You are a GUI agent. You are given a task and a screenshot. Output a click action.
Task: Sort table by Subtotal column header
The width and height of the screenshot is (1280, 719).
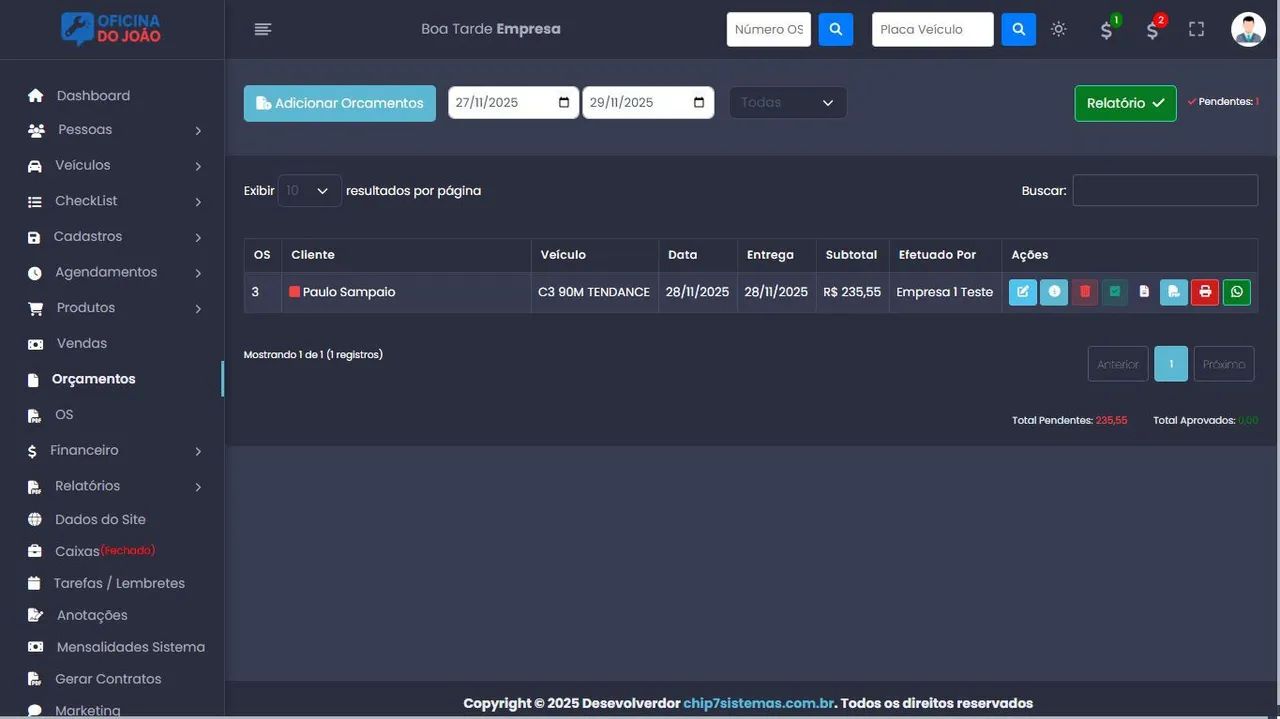pyautogui.click(x=852, y=255)
